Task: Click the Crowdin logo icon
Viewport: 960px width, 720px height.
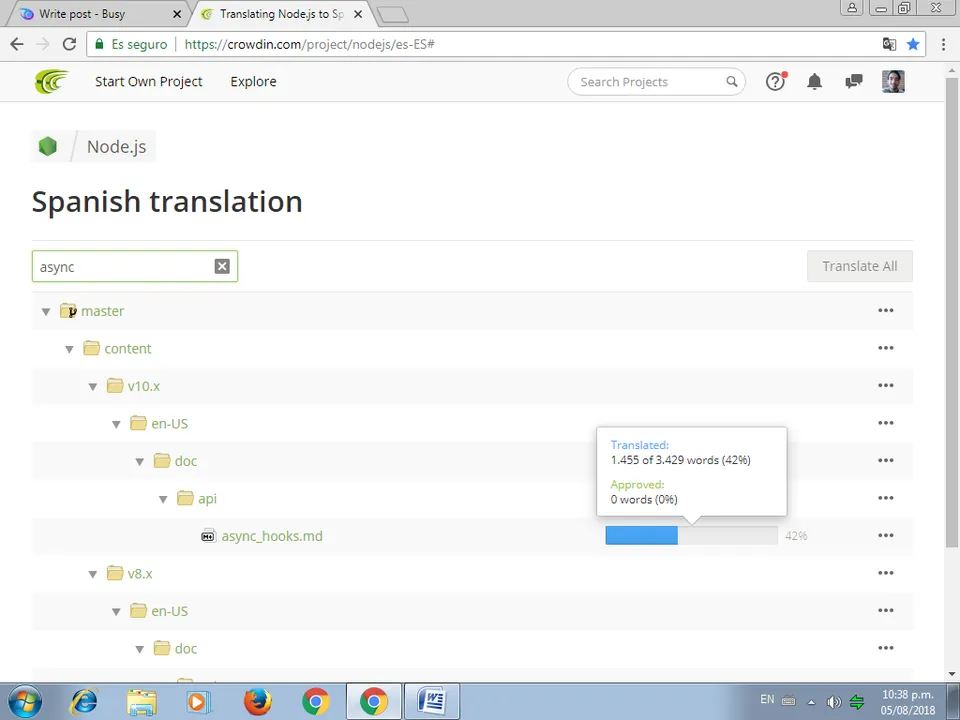Action: pos(51,81)
